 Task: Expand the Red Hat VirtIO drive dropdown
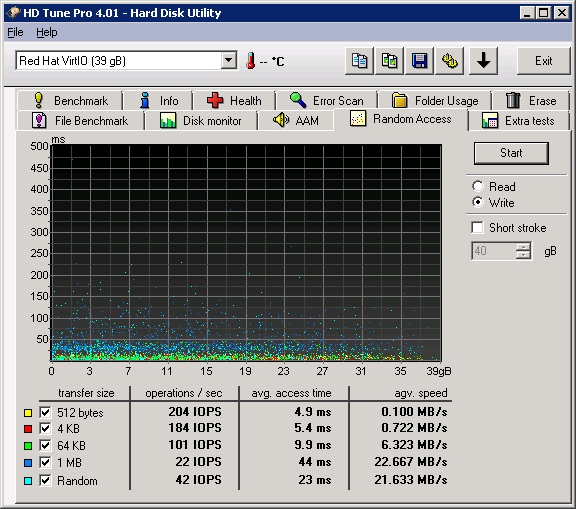tap(228, 60)
